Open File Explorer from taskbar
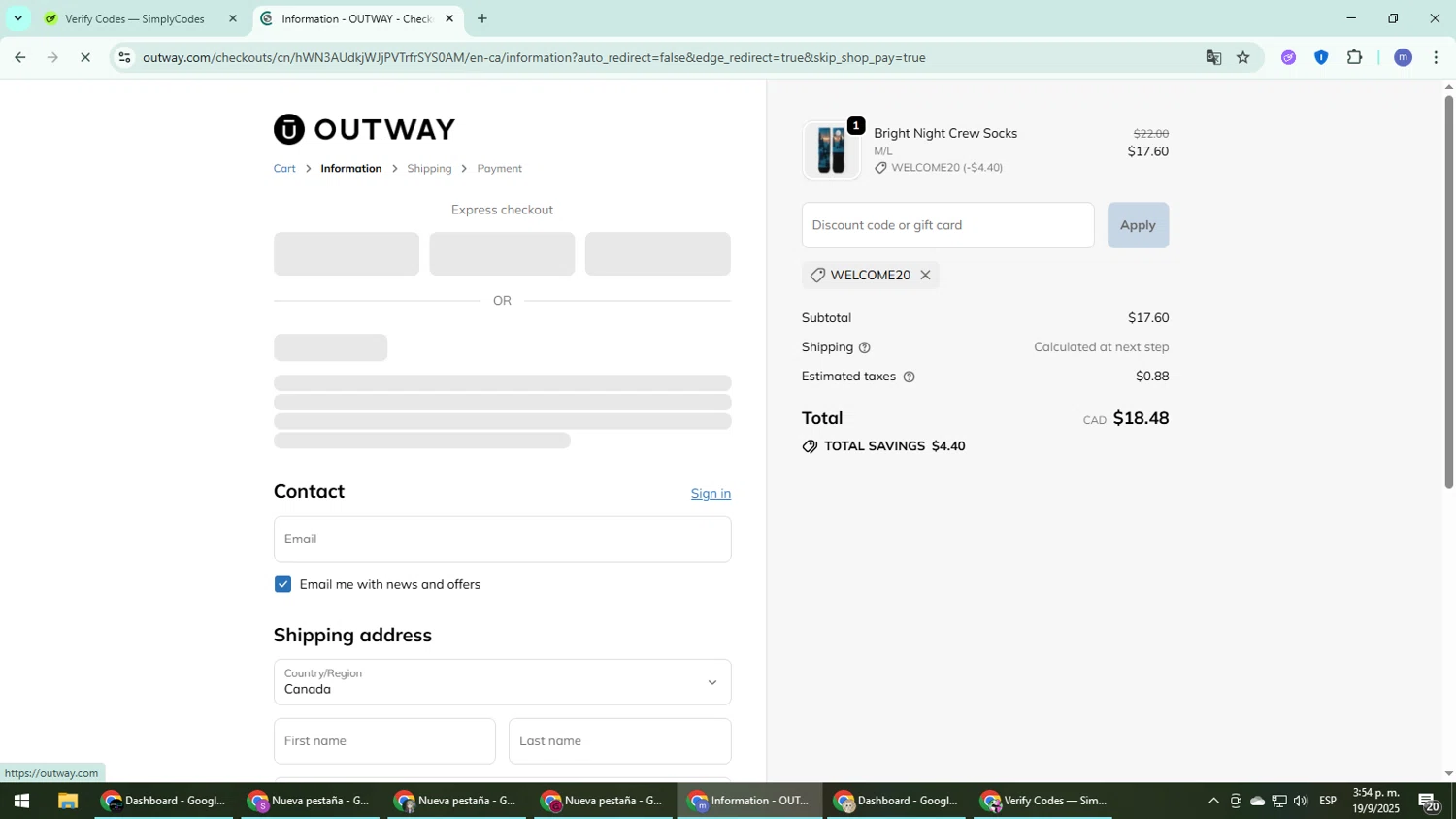1456x819 pixels. pos(67,802)
